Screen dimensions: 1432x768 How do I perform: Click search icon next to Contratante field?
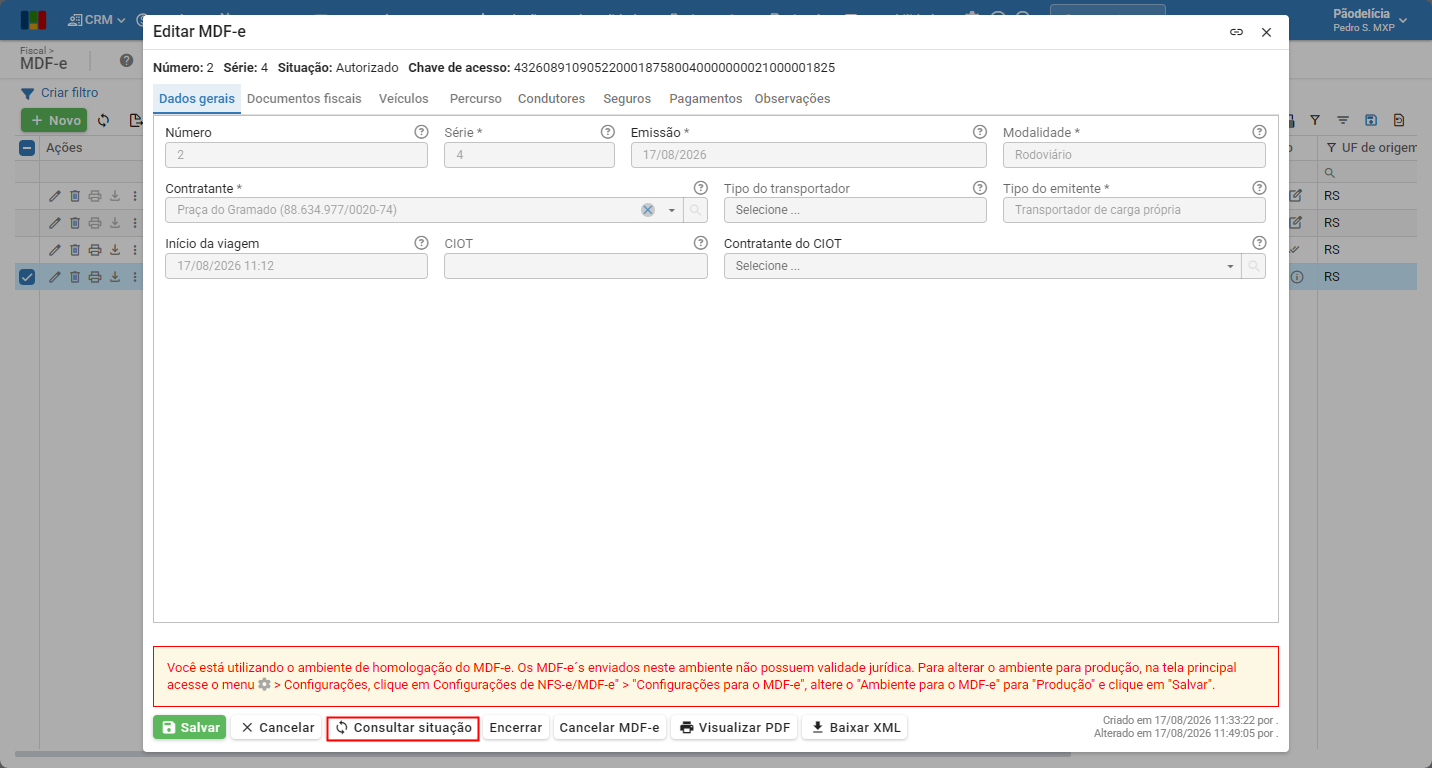[x=696, y=210]
